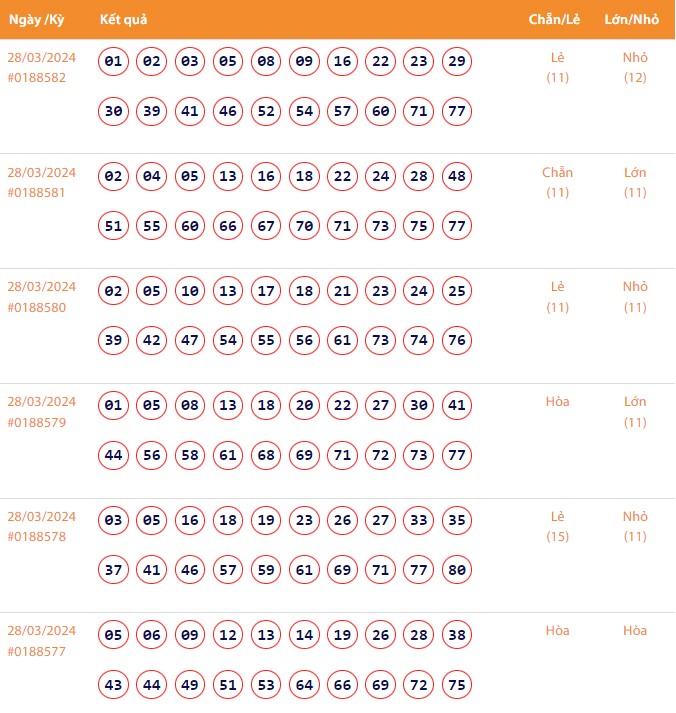Select the Lớn/Nhỏ column header
This screenshot has height=713, width=676.
click(634, 19)
